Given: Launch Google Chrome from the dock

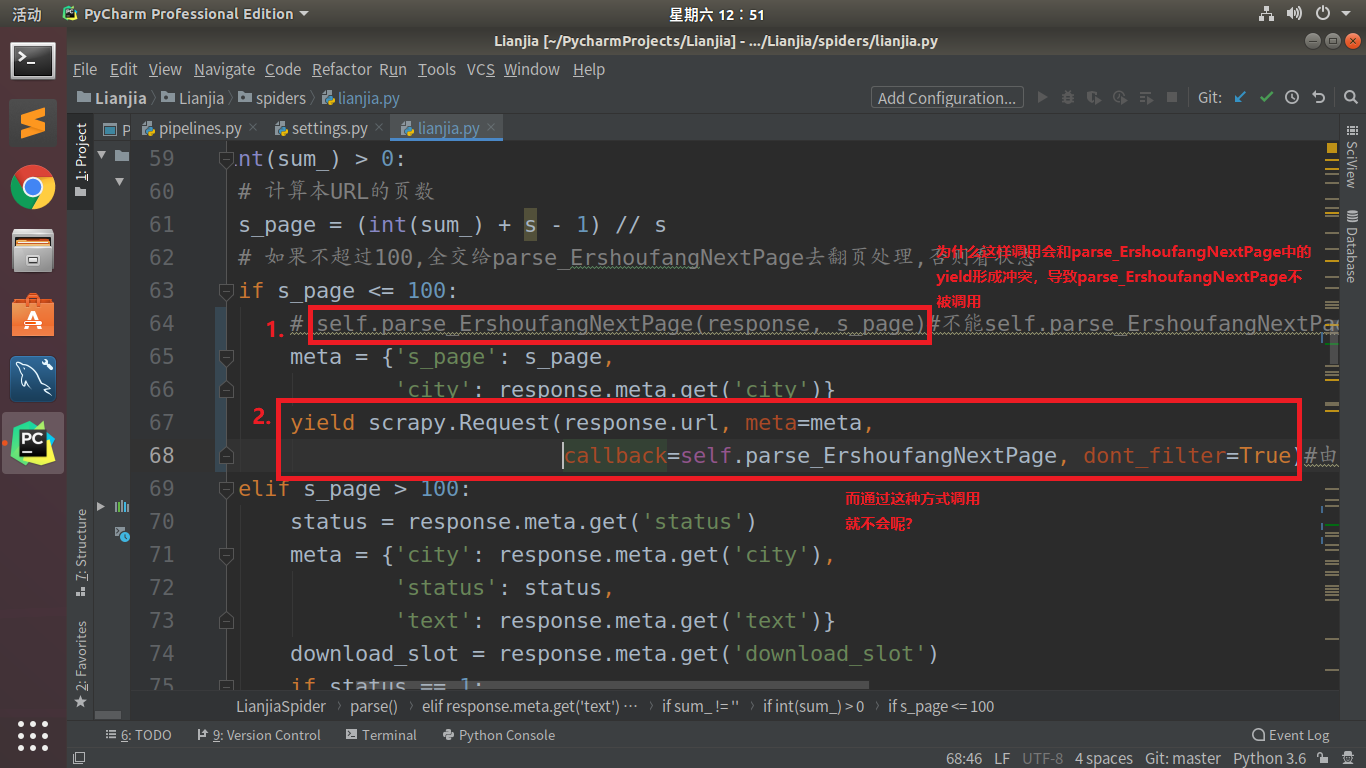Looking at the screenshot, I should coord(33,187).
